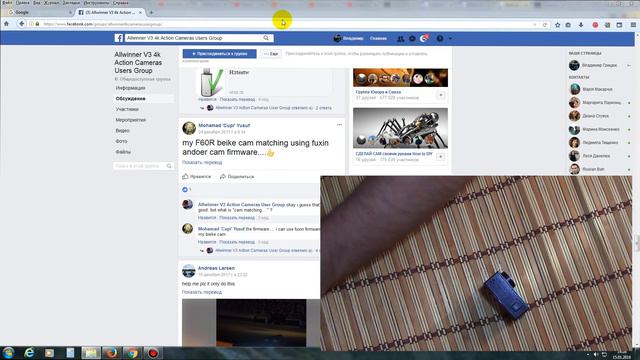Open Mohamad 'Cupi' Yusuf post author name
640x360 pixels.
[224, 125]
